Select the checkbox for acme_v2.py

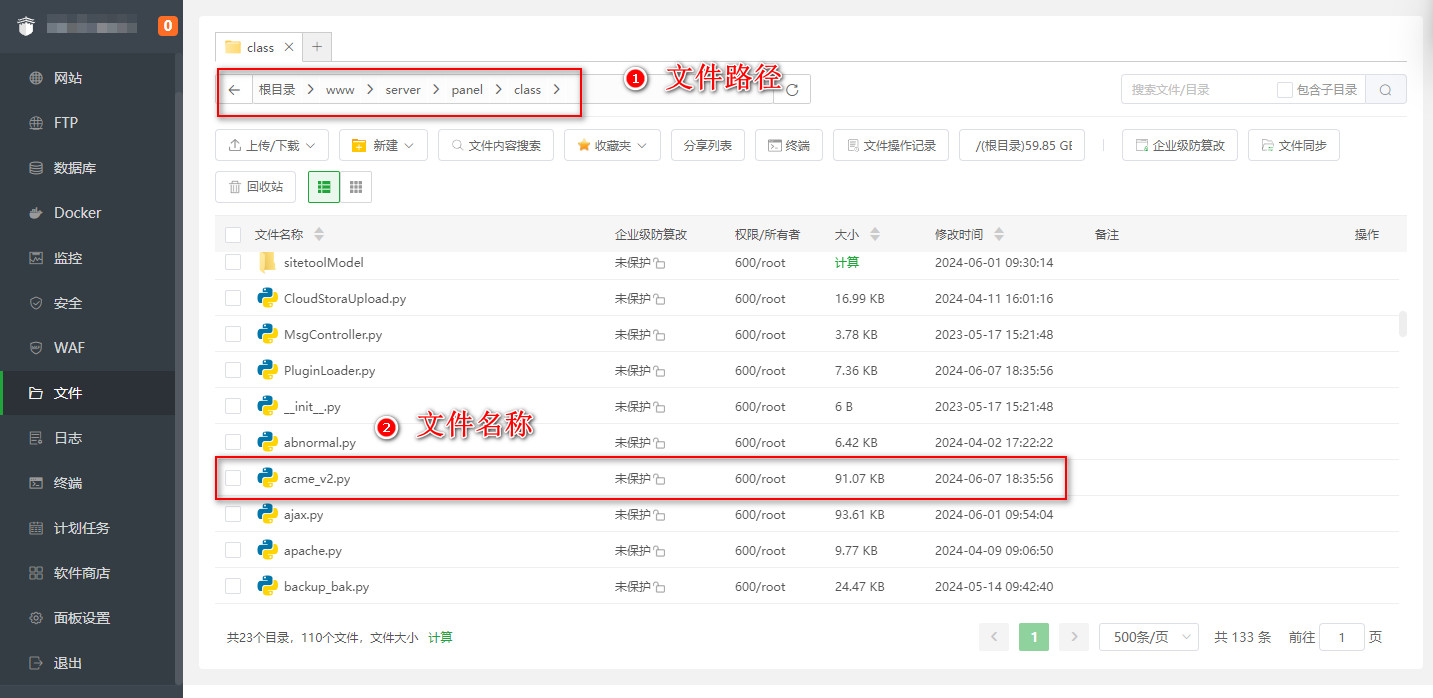[x=232, y=478]
